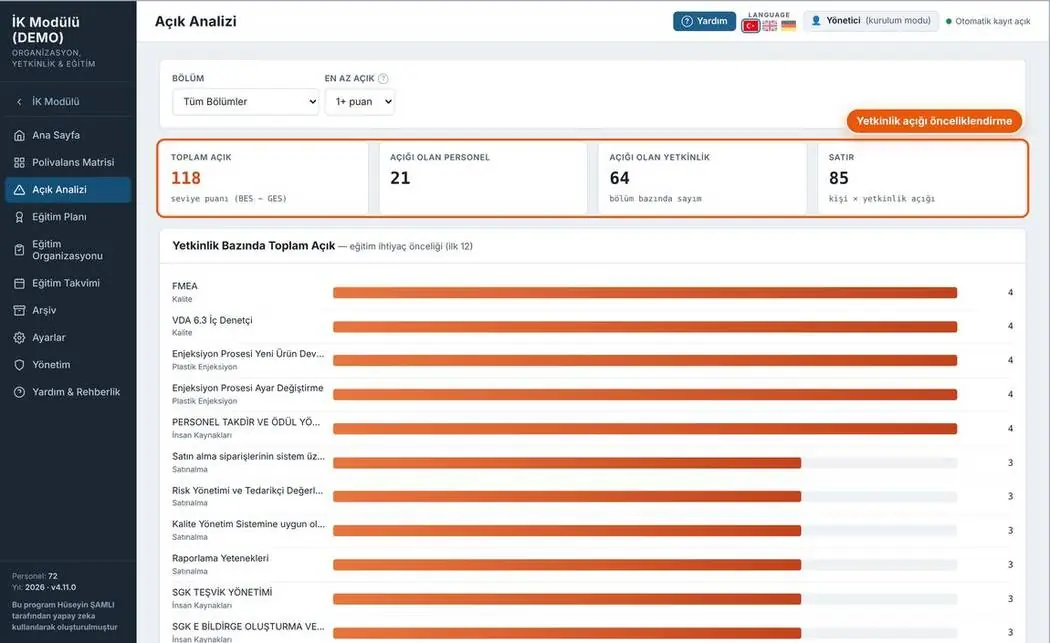Click the Satır card showing 85

tap(921, 178)
